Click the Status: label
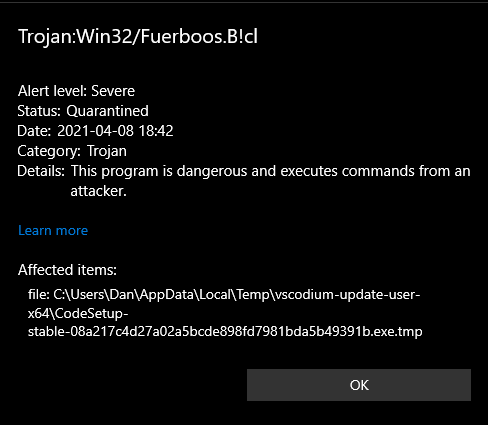This screenshot has width=488, height=425. tap(39, 111)
